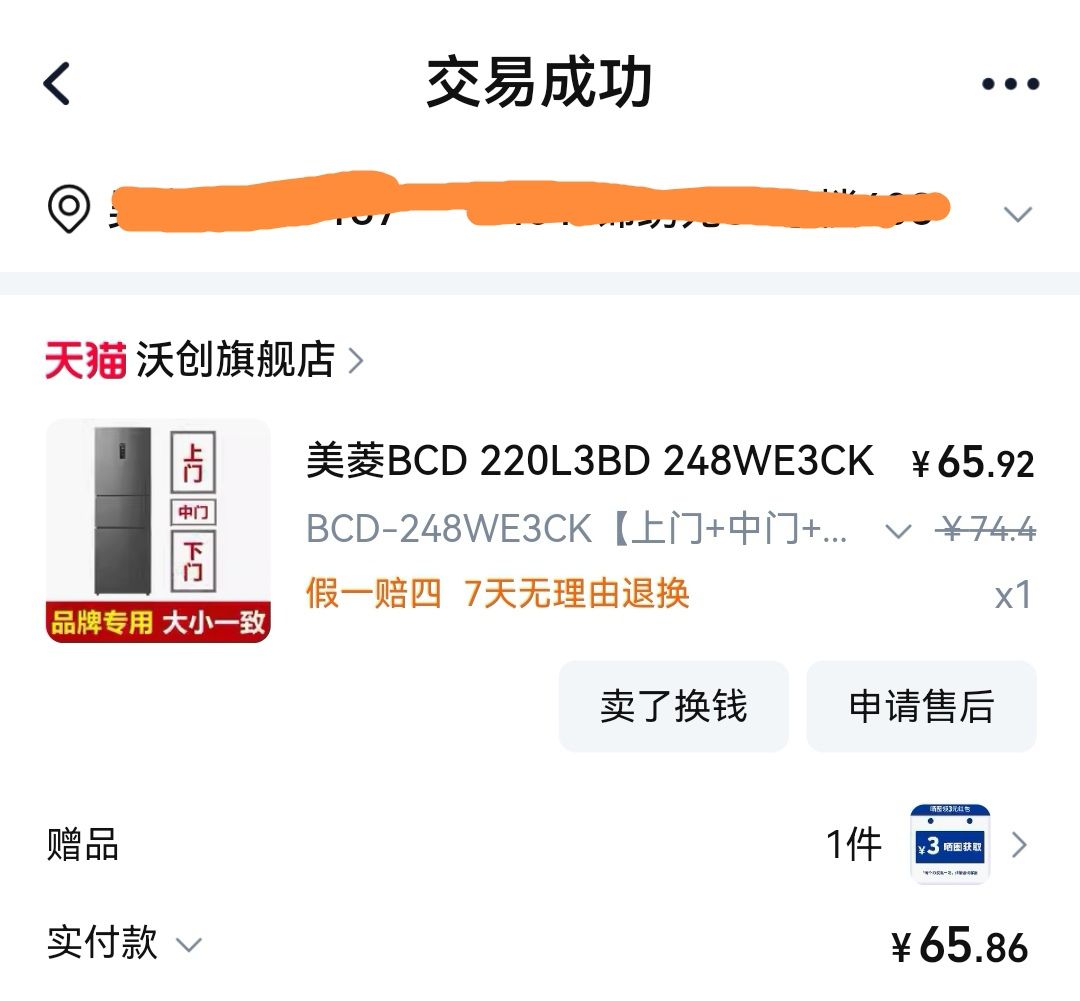Click the 天猫 Tmall logo

click(x=85, y=360)
